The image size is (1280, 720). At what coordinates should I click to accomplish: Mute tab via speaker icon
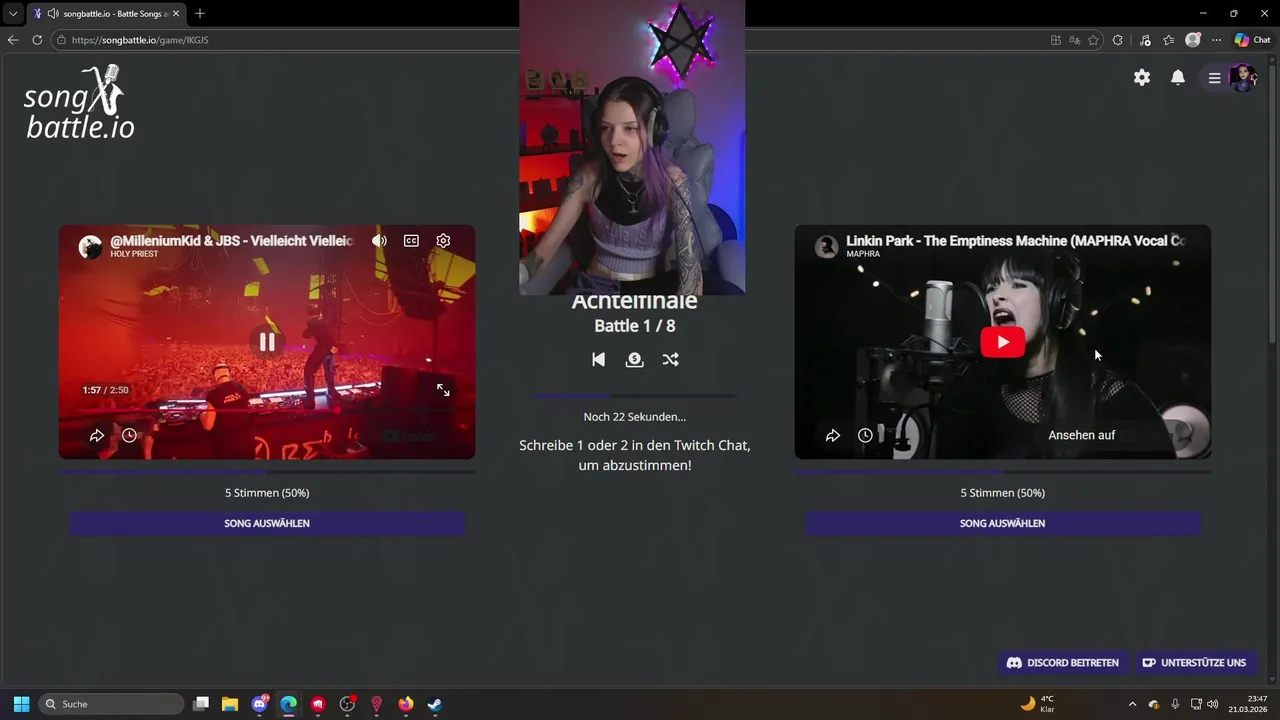[x=52, y=13]
